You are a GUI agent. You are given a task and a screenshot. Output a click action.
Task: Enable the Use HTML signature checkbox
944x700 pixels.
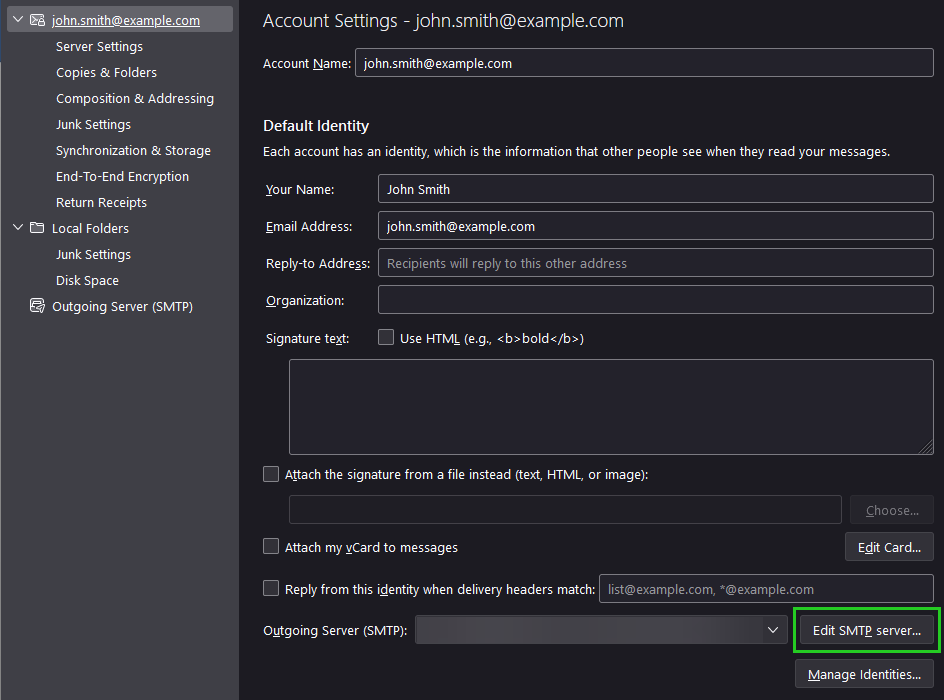(x=386, y=338)
